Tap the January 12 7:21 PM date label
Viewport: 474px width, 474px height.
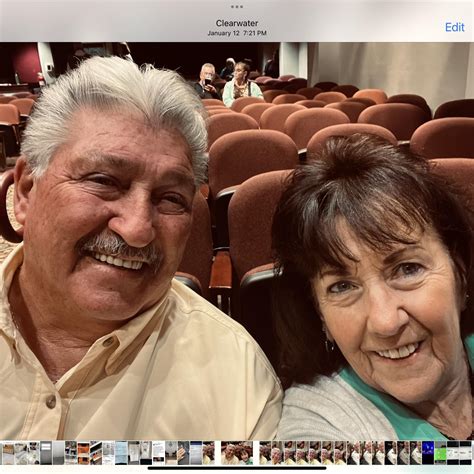(x=237, y=33)
